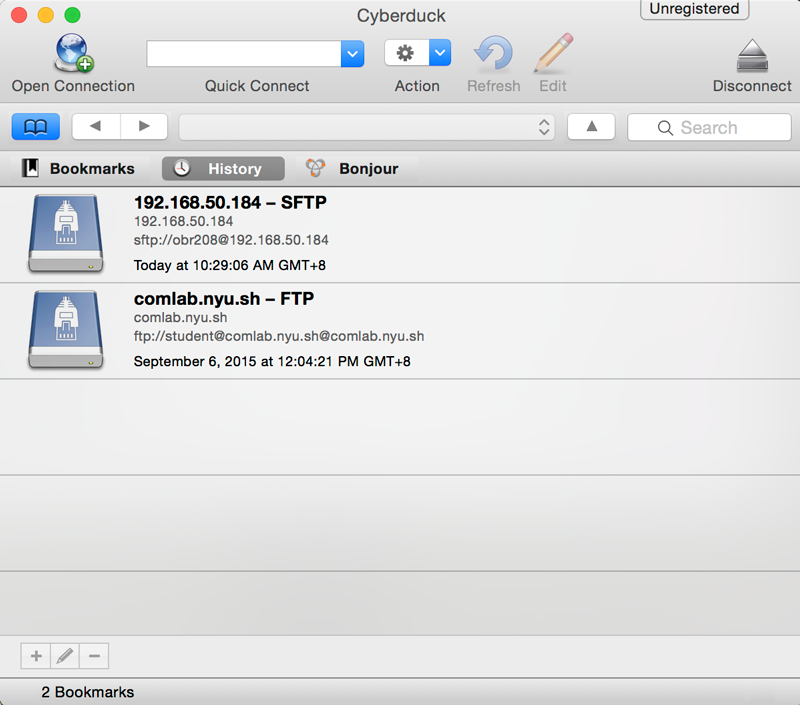Select the comlab.nyu.sh – FTP entry title
The width and height of the screenshot is (800, 705).
(x=224, y=298)
